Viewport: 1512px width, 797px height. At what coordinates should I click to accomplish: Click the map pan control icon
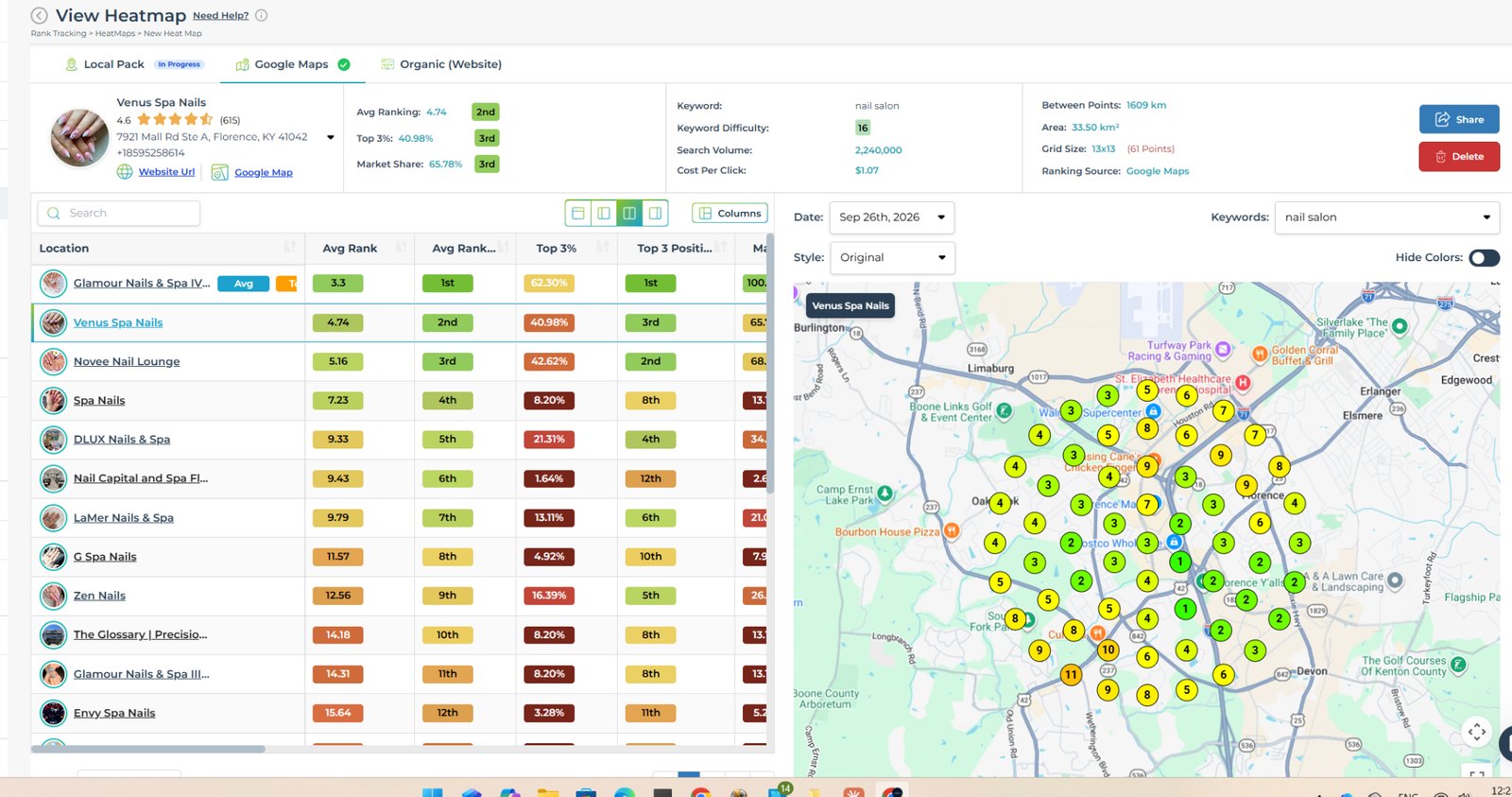coord(1476,731)
